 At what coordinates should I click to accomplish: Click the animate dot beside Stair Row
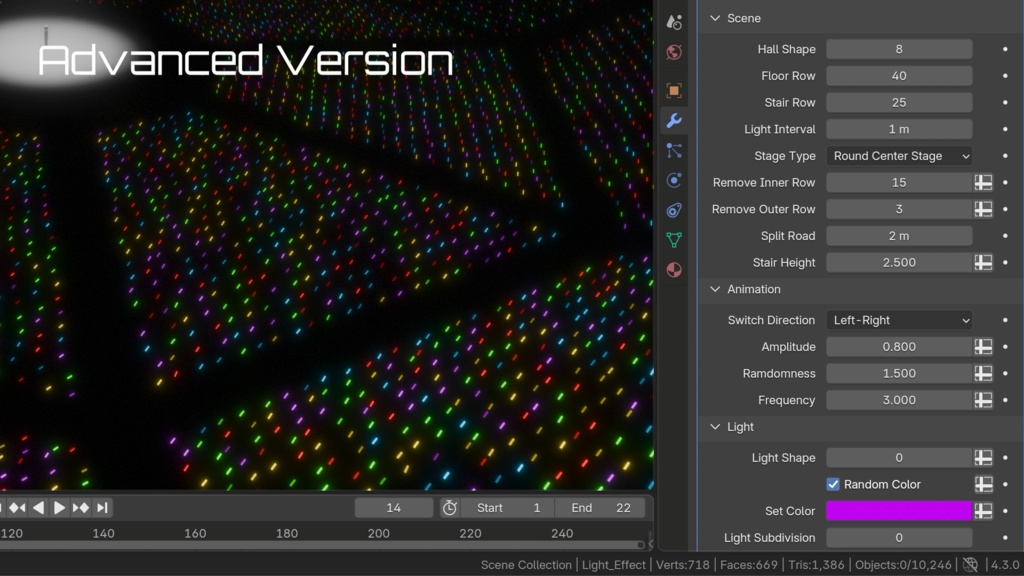[x=1005, y=103]
